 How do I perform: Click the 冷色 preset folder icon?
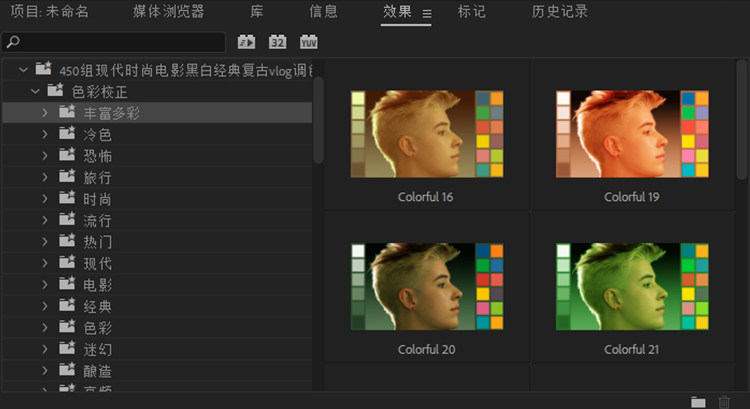coord(67,133)
